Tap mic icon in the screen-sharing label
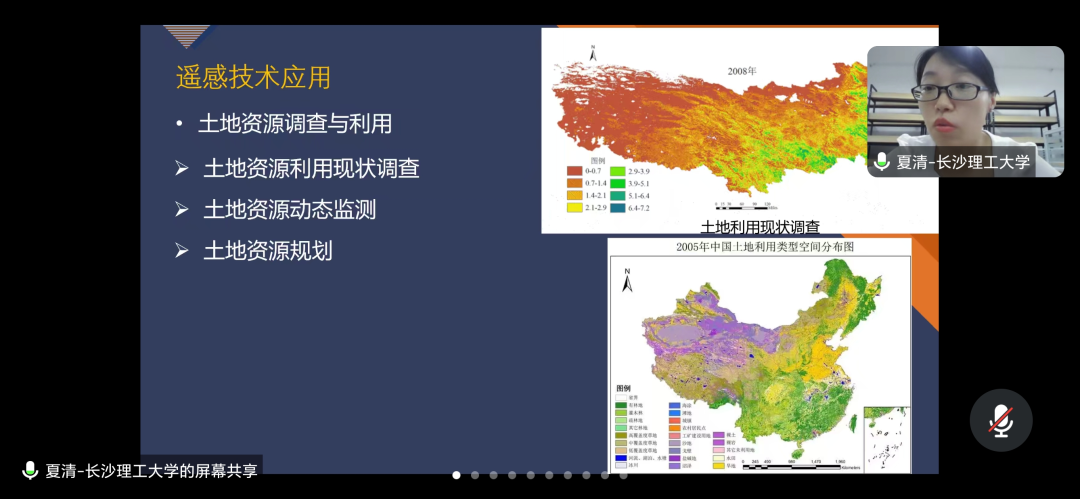The image size is (1080, 499). click(30, 470)
